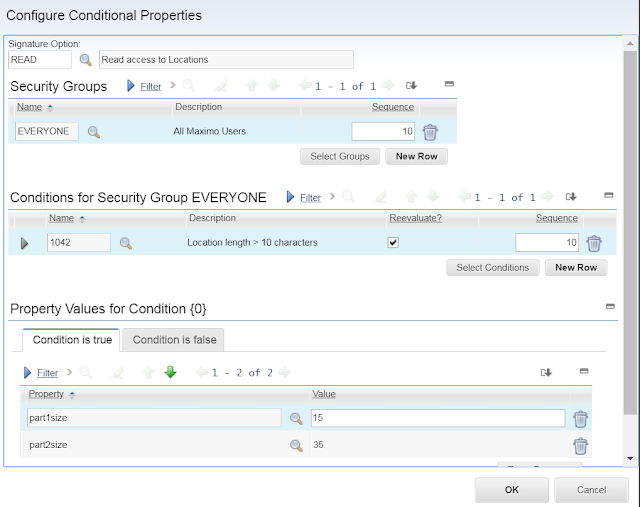Download property values table data icon

tap(546, 372)
